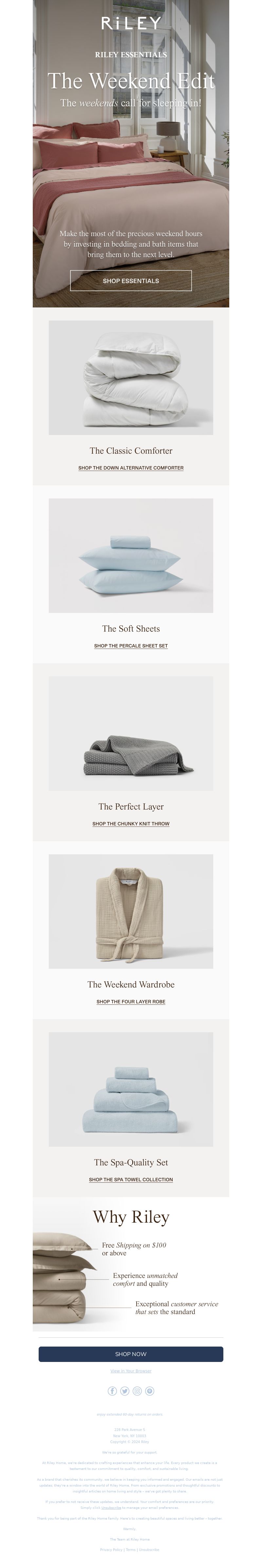Click the blue spa towels image

click(131, 1089)
